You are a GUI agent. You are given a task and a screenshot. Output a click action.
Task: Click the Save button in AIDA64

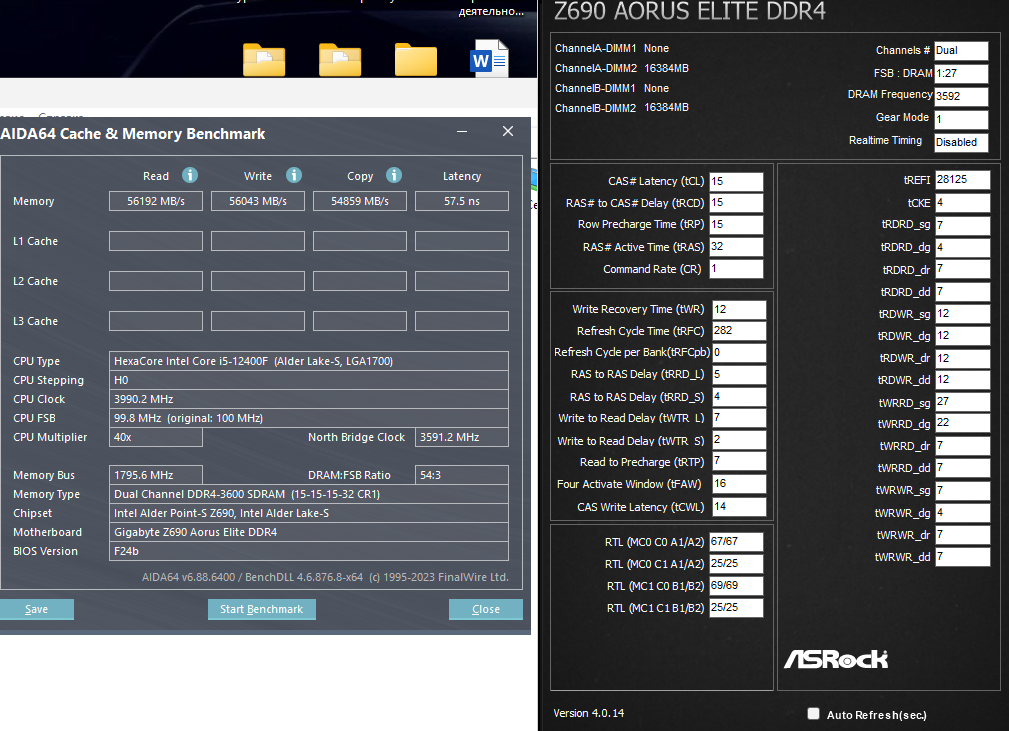(37, 609)
